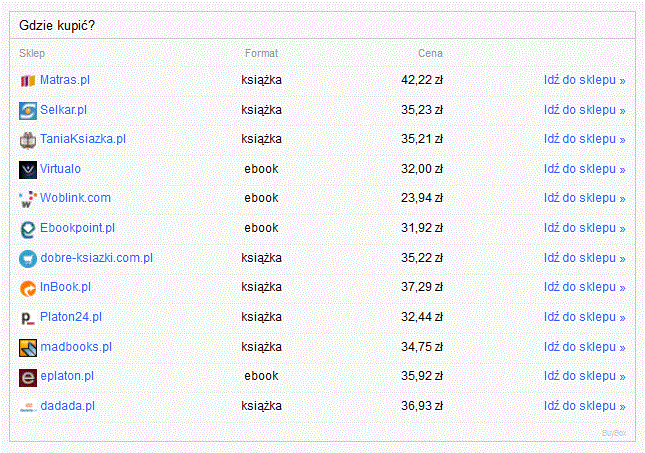Click the madbooks.pl store icon
The width and height of the screenshot is (645, 453).
pos(28,348)
